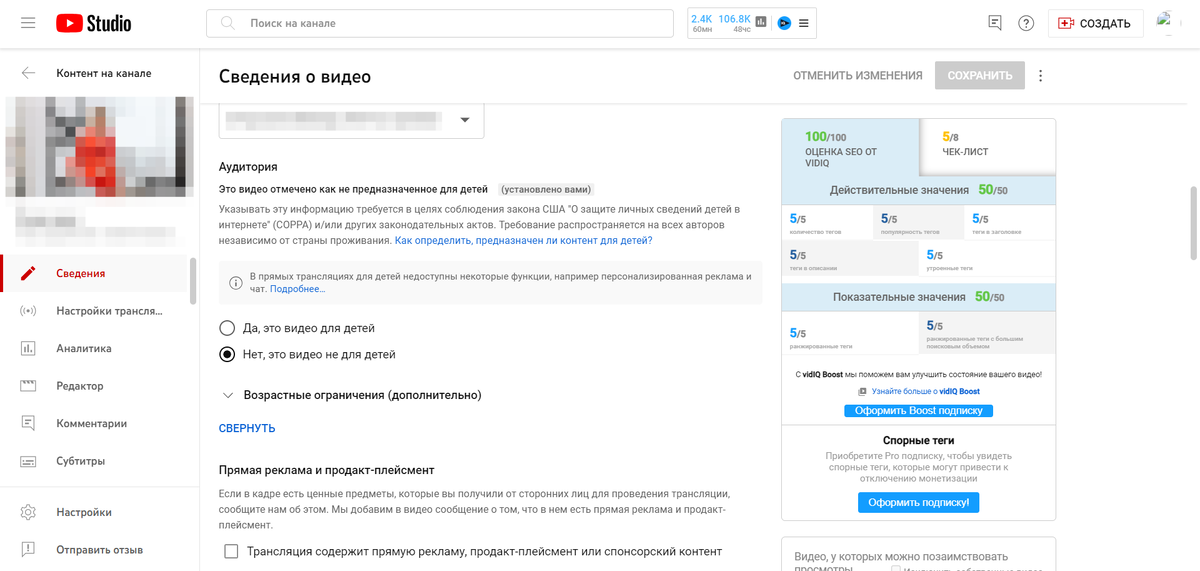Screen dimensions: 1200x571
Task: Click the 'популярность тегов' score cell
Action: 918,222
